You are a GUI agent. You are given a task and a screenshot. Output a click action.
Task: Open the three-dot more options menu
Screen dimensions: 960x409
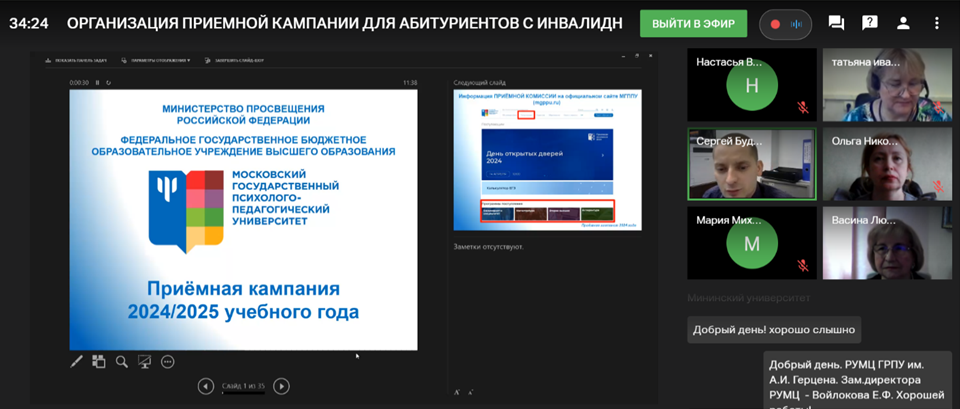point(936,23)
